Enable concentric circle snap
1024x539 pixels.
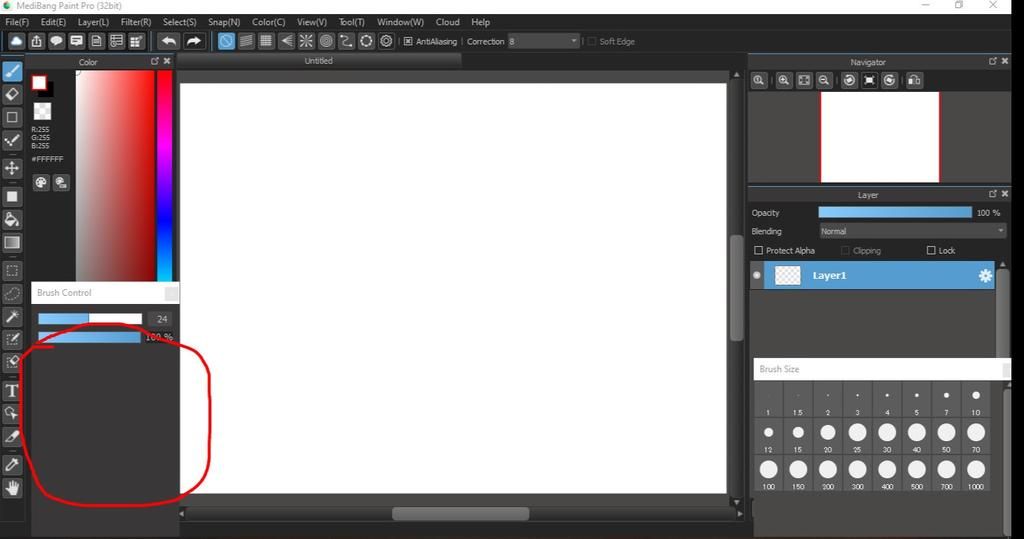coord(326,41)
